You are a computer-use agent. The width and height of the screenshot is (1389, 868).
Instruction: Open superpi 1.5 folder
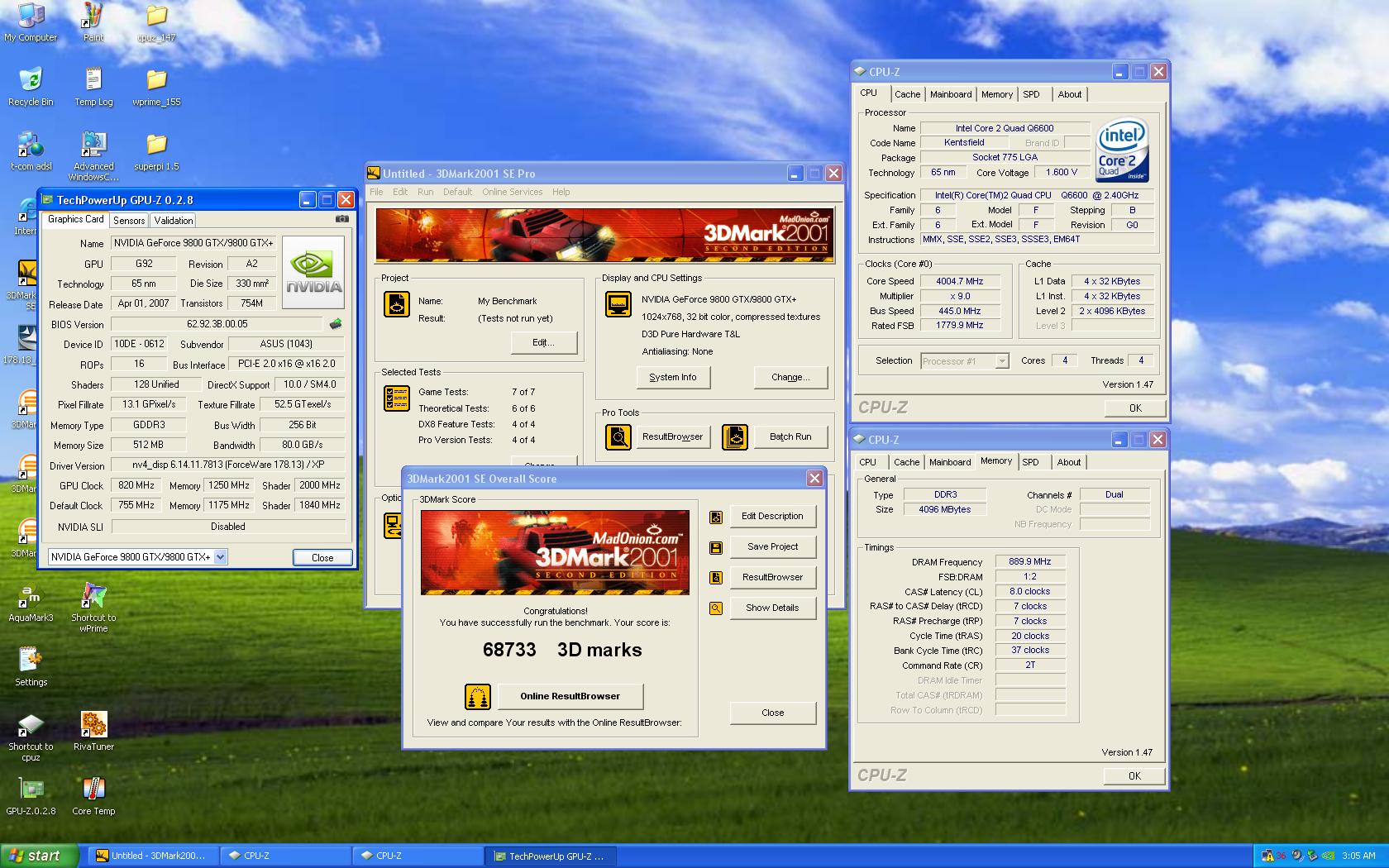(x=156, y=151)
